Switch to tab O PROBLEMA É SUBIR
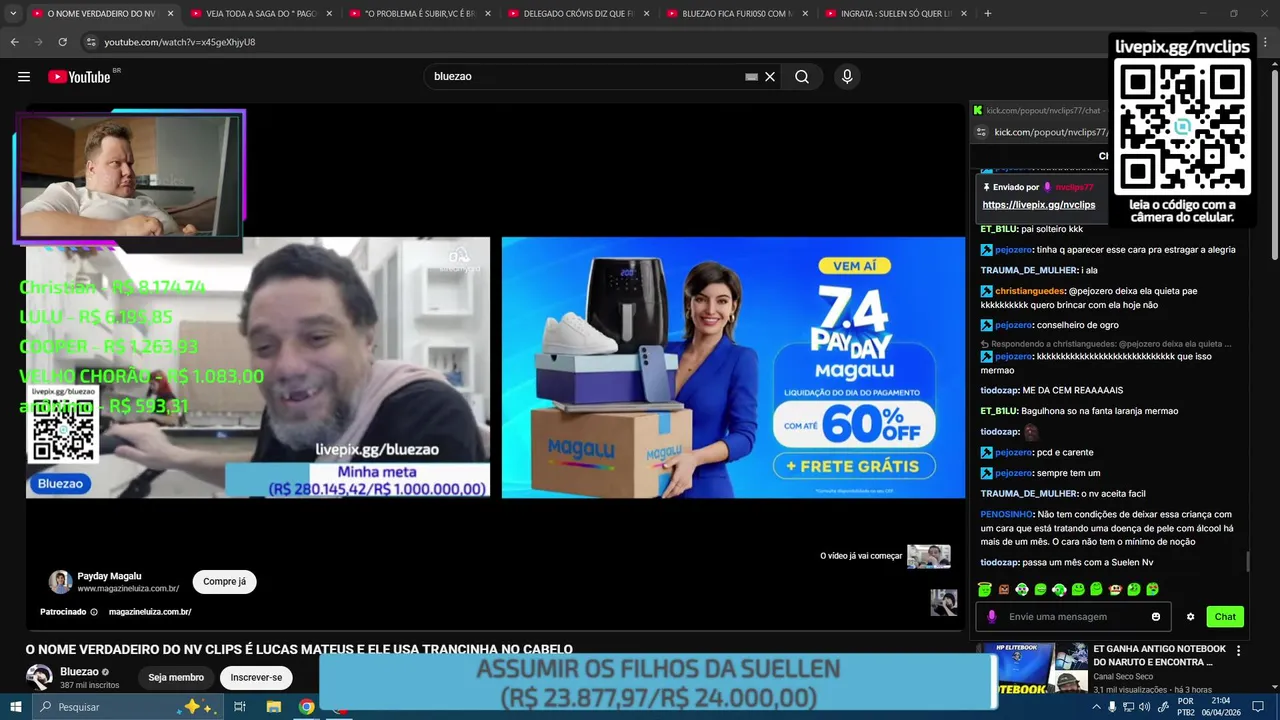1280x720 pixels. [x=420, y=14]
